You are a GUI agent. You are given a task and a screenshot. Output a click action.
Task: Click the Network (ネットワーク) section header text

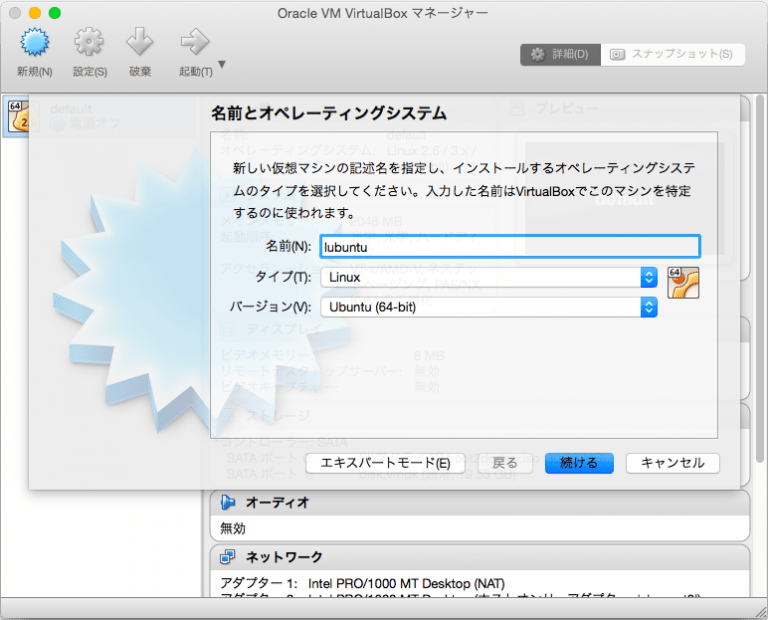pyautogui.click(x=284, y=557)
